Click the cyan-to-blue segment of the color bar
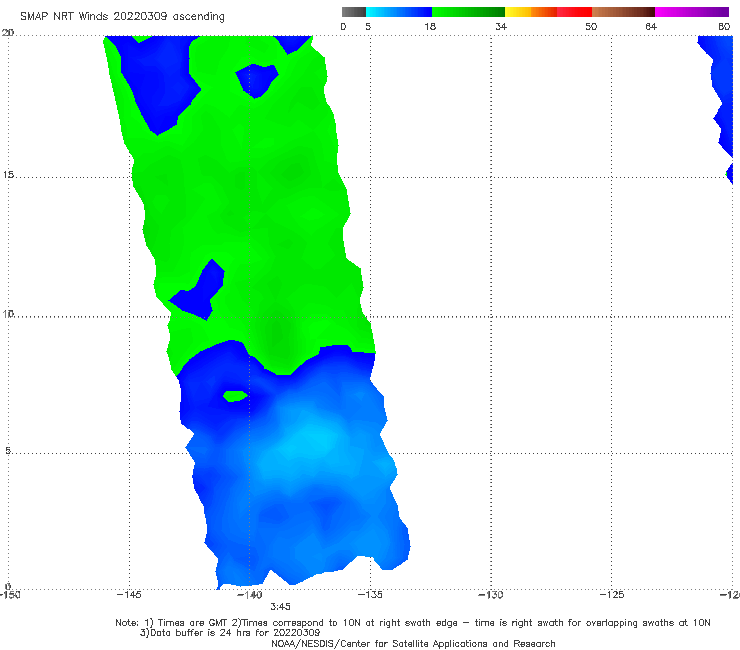This screenshot has width=740, height=650. coord(399,12)
